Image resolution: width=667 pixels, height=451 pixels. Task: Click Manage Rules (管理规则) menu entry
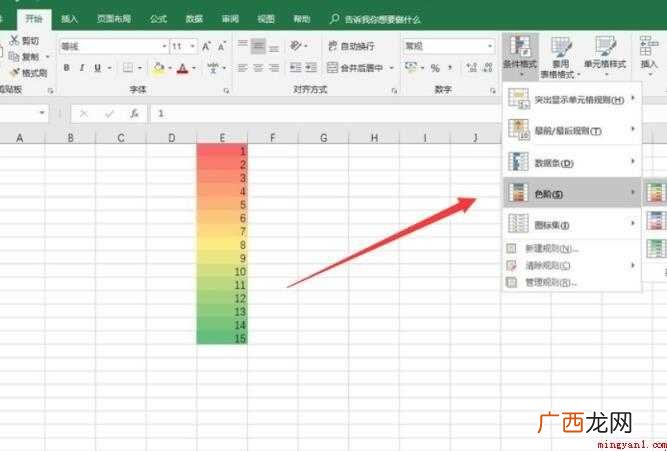[x=572, y=282]
